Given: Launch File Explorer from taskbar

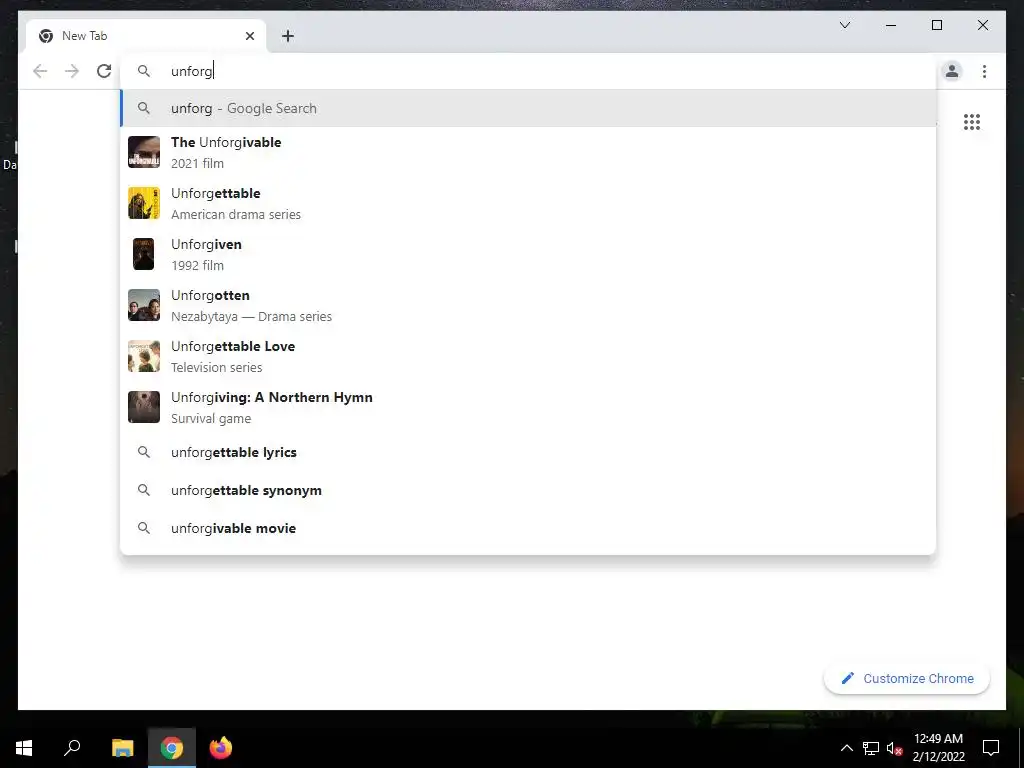Looking at the screenshot, I should (x=122, y=748).
